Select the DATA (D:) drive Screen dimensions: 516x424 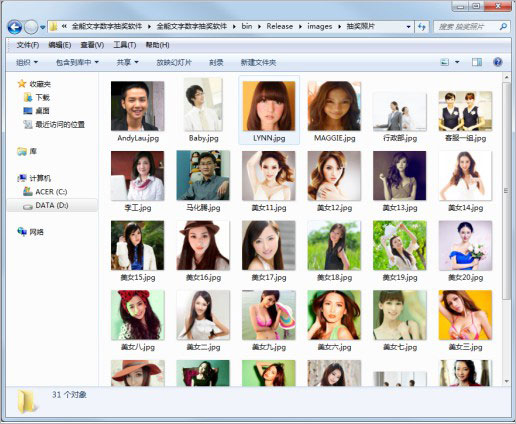pos(52,205)
